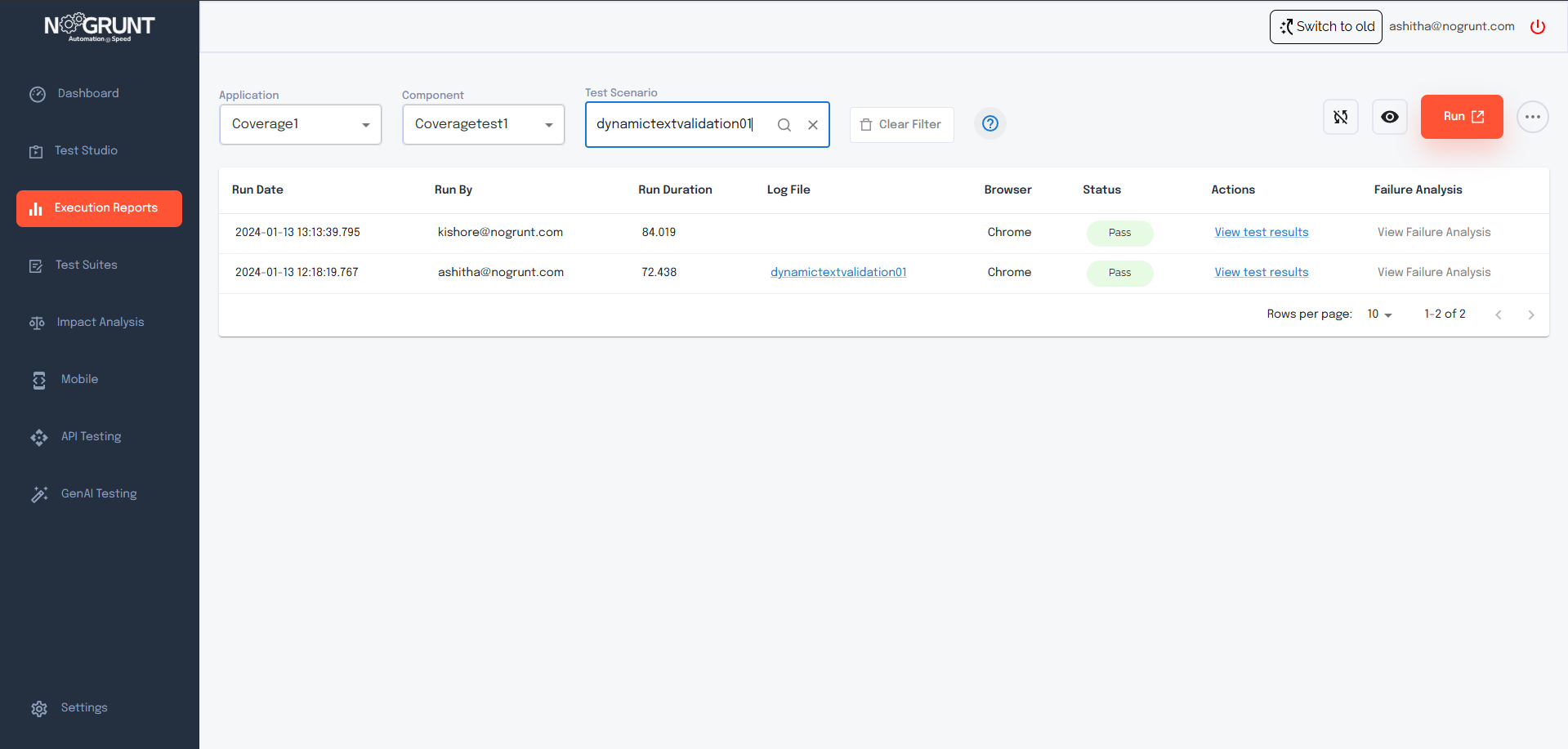This screenshot has width=1568, height=749.
Task: Click the Failure Analysis column header
Action: tap(1418, 190)
